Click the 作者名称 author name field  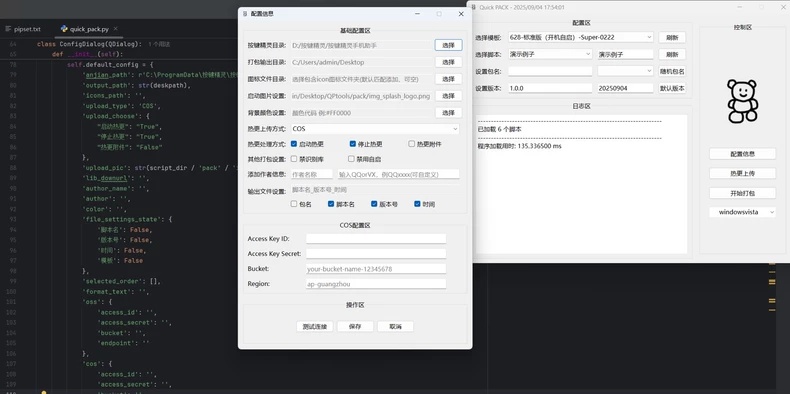(x=312, y=174)
